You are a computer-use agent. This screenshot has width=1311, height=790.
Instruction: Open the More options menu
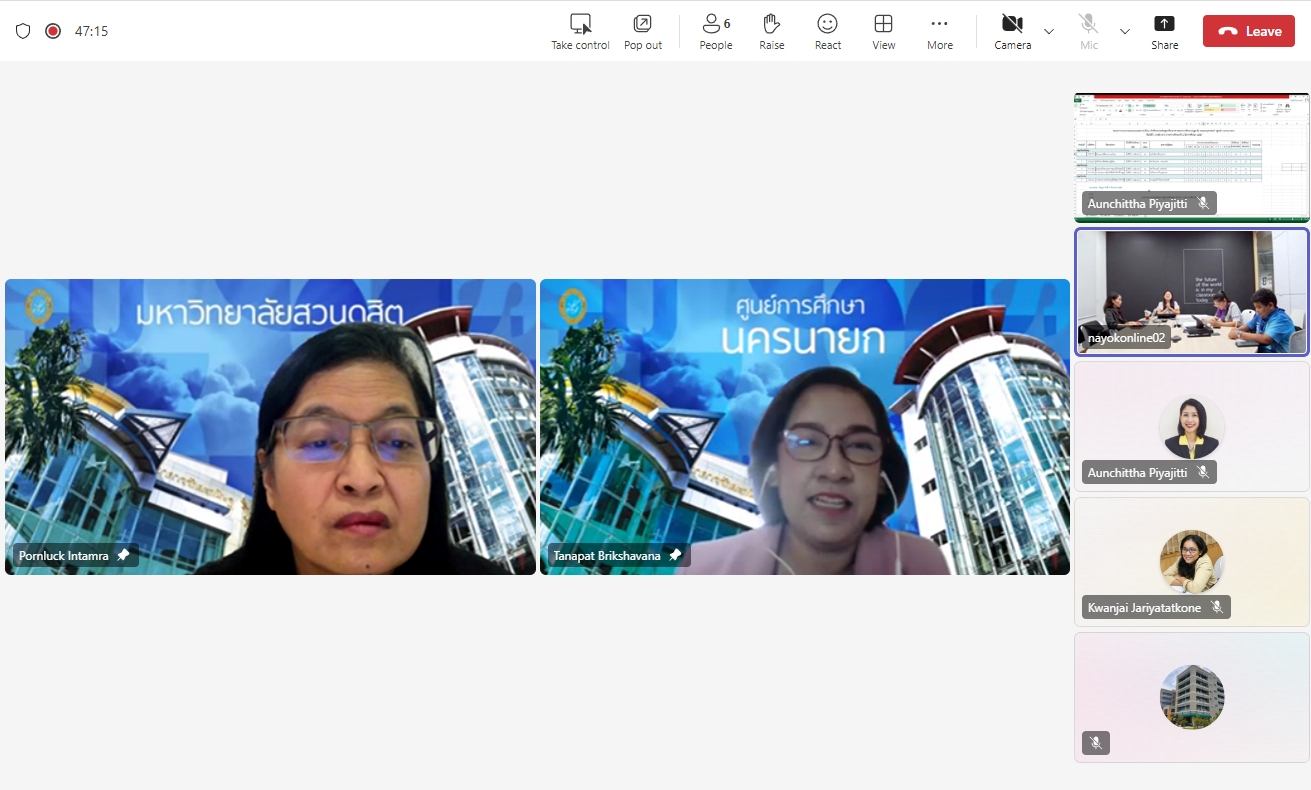pos(939,31)
